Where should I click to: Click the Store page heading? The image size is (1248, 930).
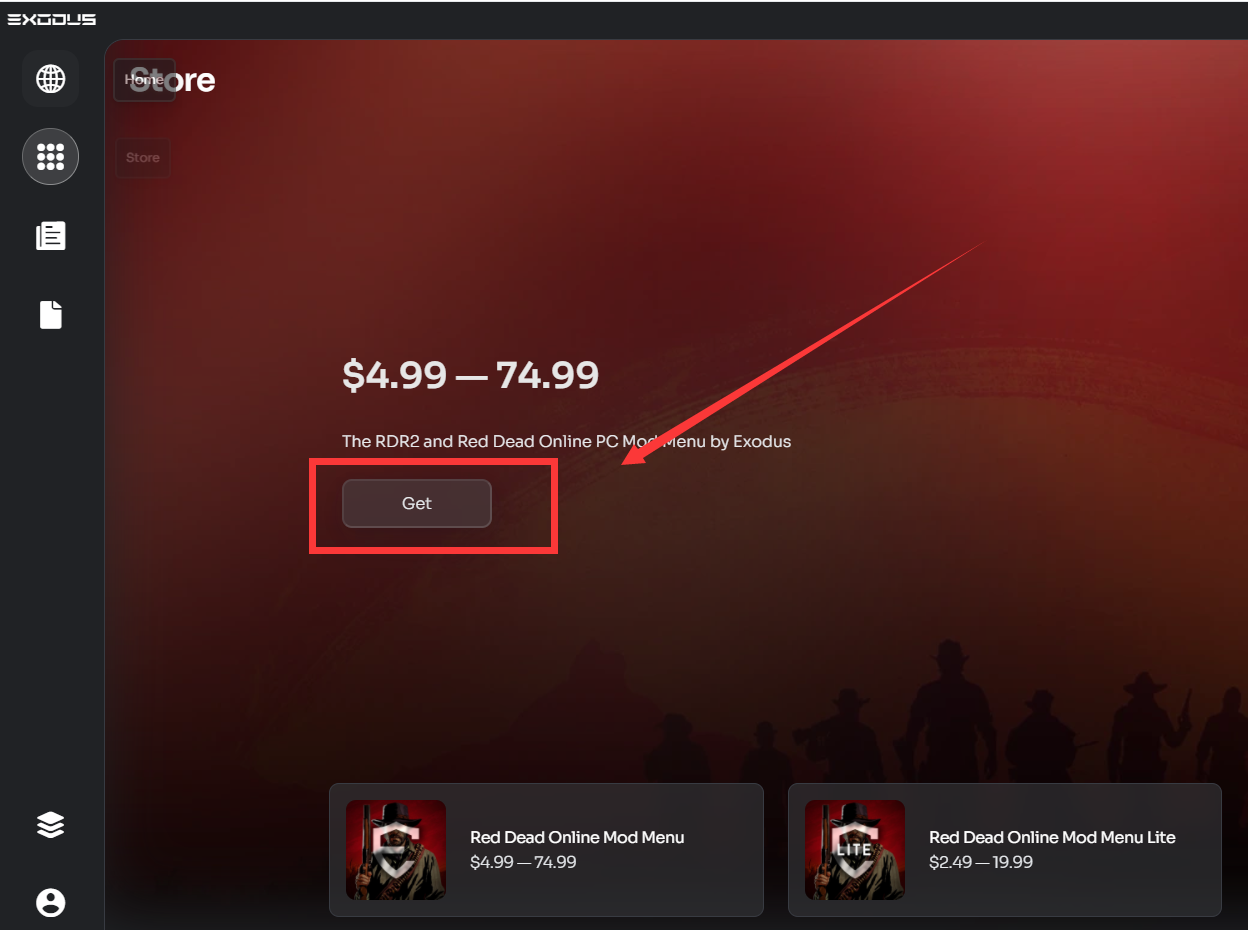click(172, 80)
